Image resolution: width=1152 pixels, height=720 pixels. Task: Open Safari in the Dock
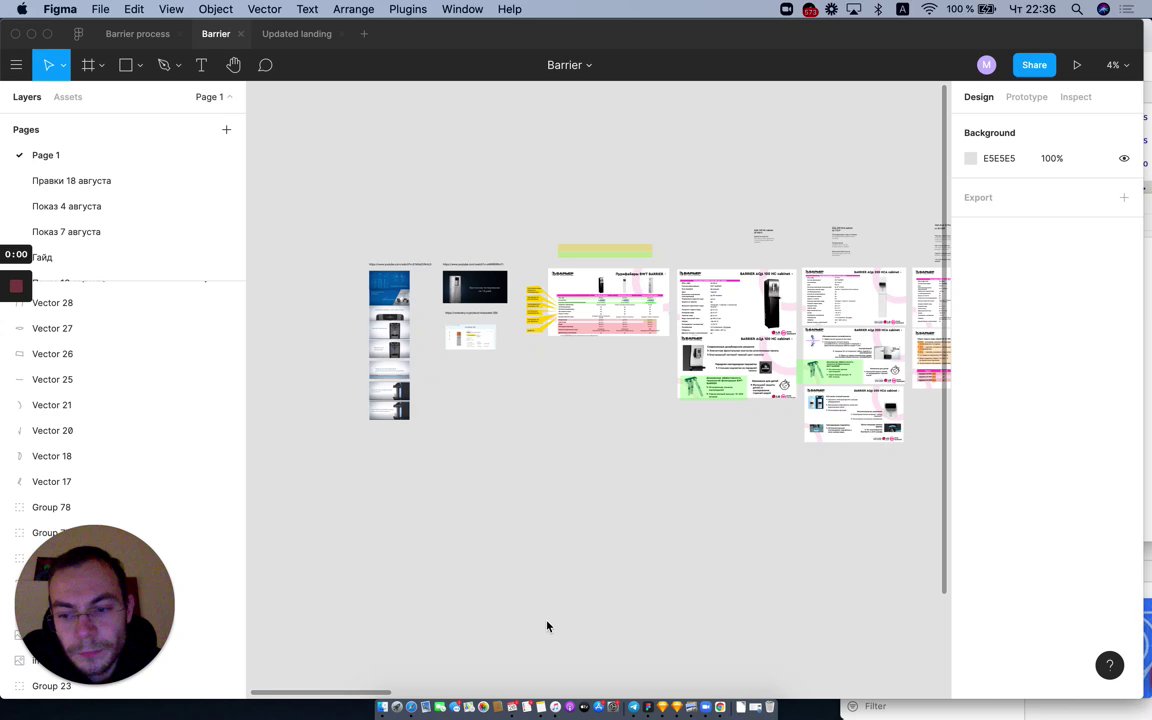pos(411,707)
